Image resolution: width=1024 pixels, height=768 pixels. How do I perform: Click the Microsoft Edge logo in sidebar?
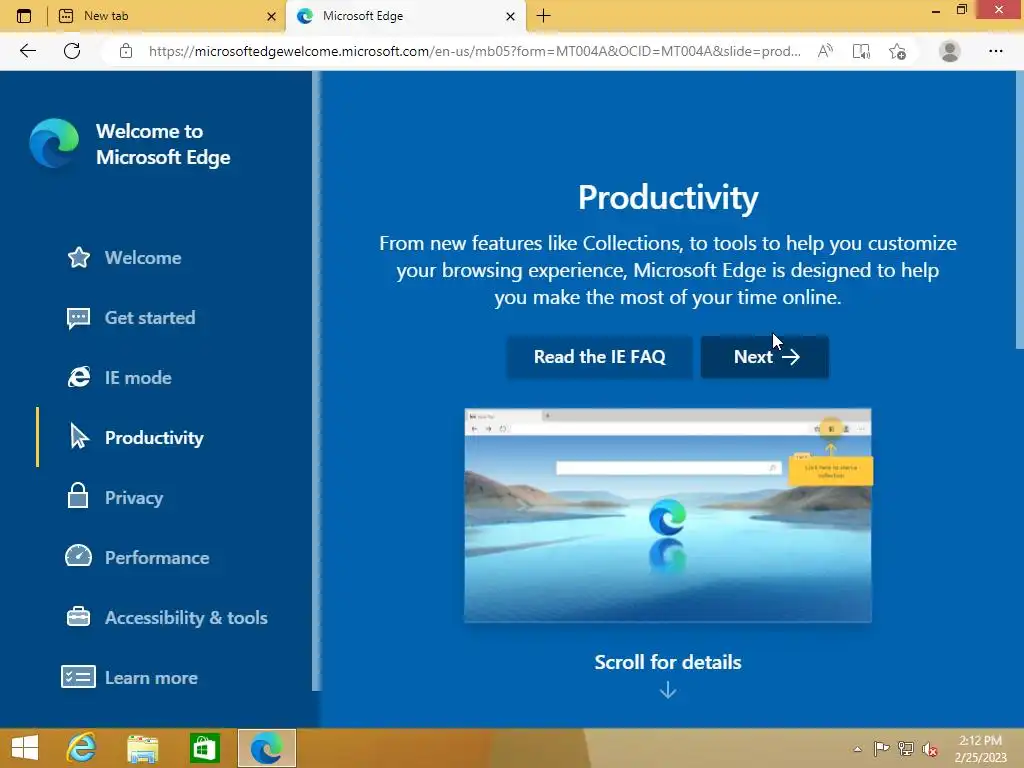coord(54,143)
